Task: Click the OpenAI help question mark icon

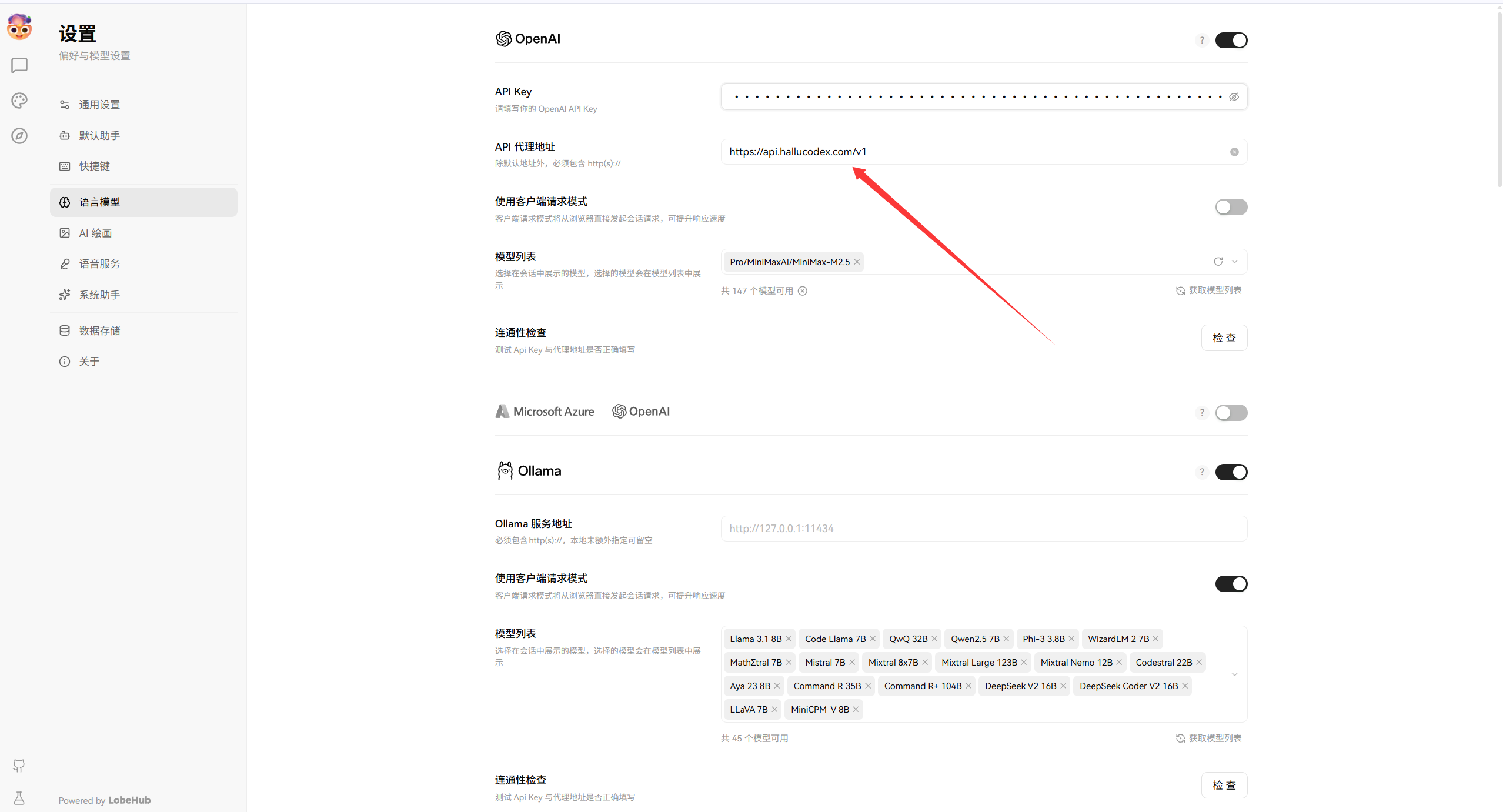Action: click(1202, 40)
